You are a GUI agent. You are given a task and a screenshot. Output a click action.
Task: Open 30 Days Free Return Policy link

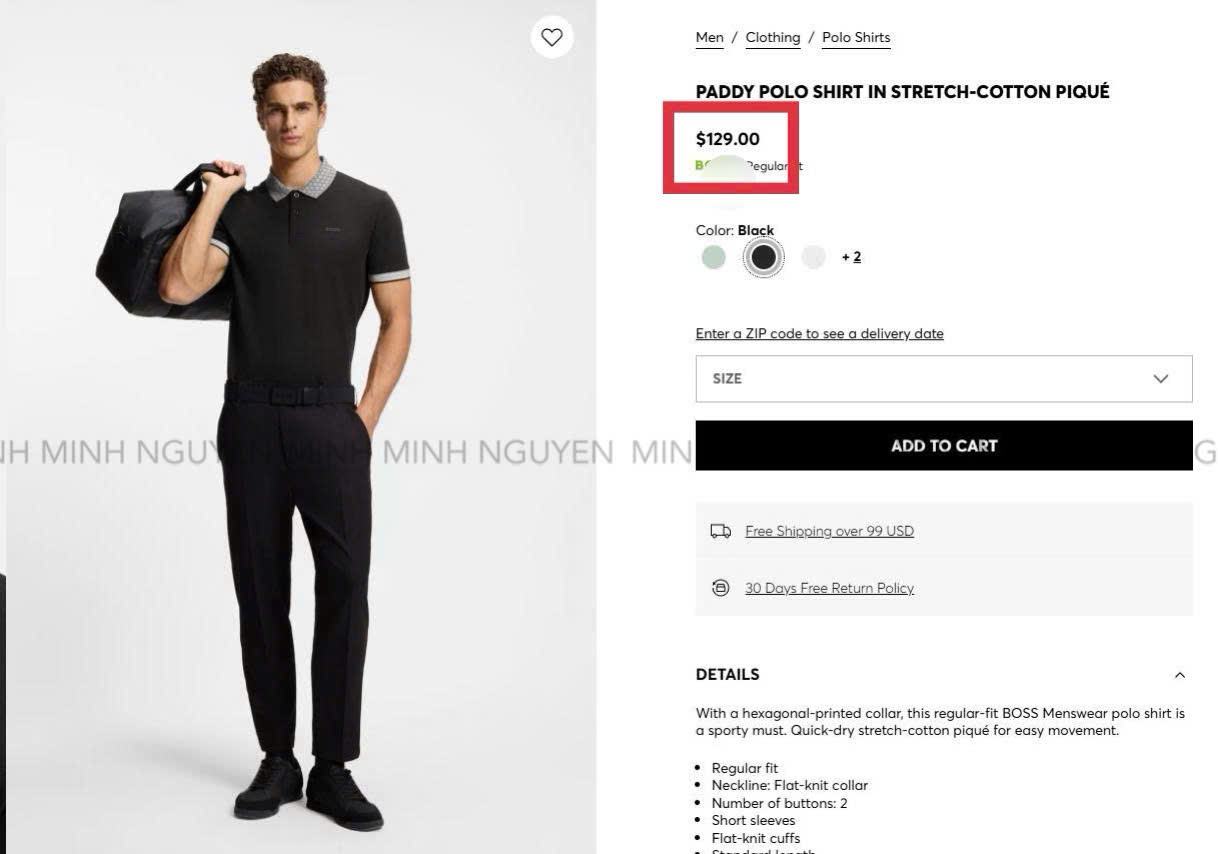829,588
